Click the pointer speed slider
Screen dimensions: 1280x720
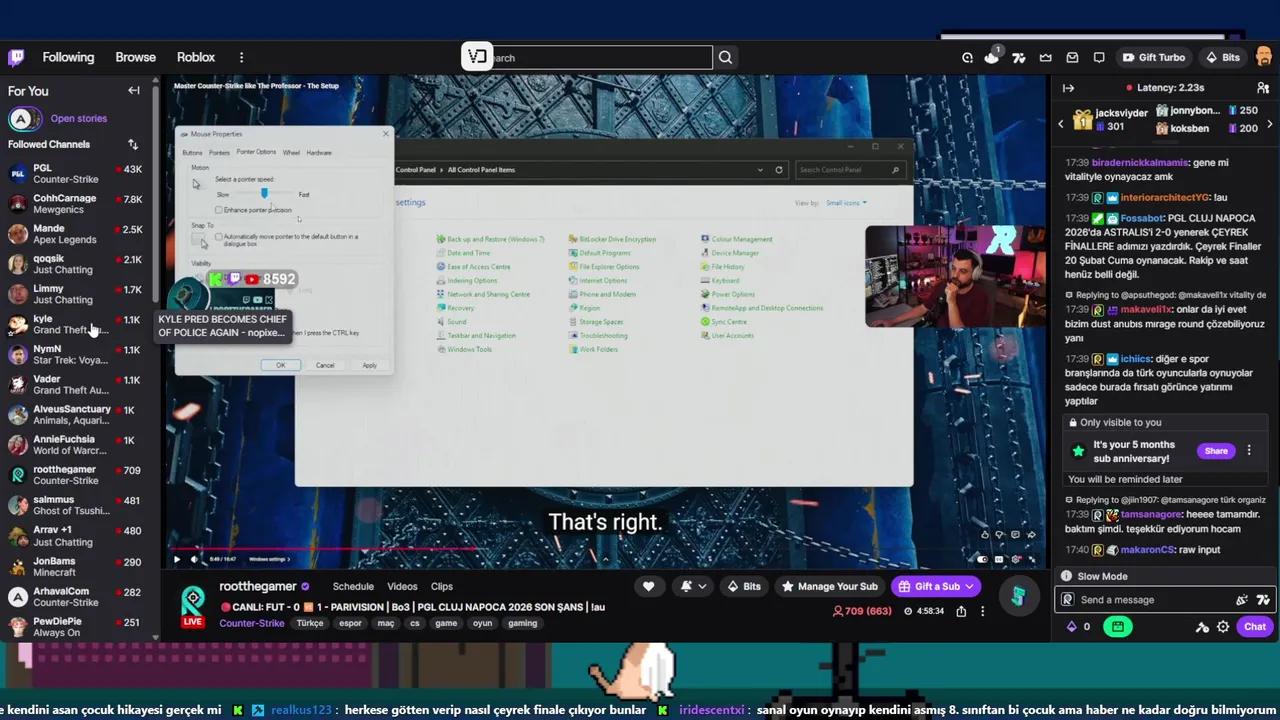pyautogui.click(x=264, y=194)
